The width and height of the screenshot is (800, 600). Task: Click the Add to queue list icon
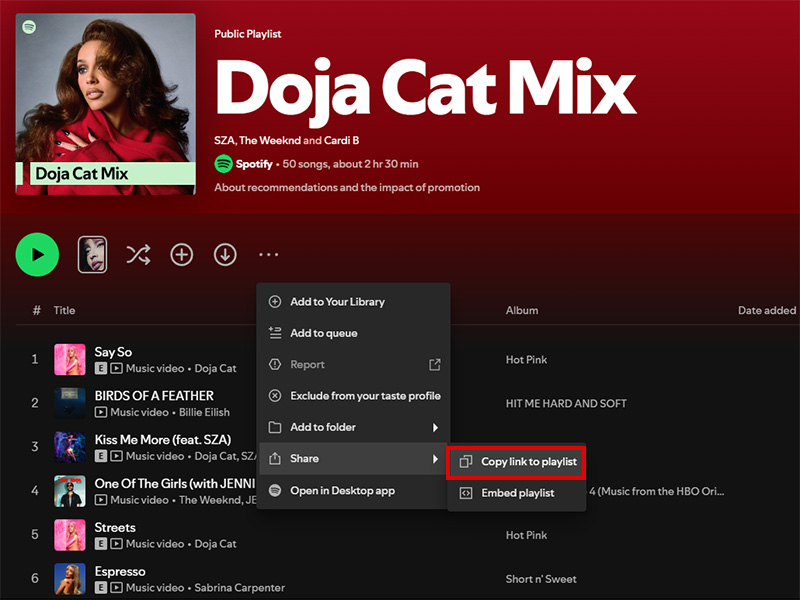(275, 333)
